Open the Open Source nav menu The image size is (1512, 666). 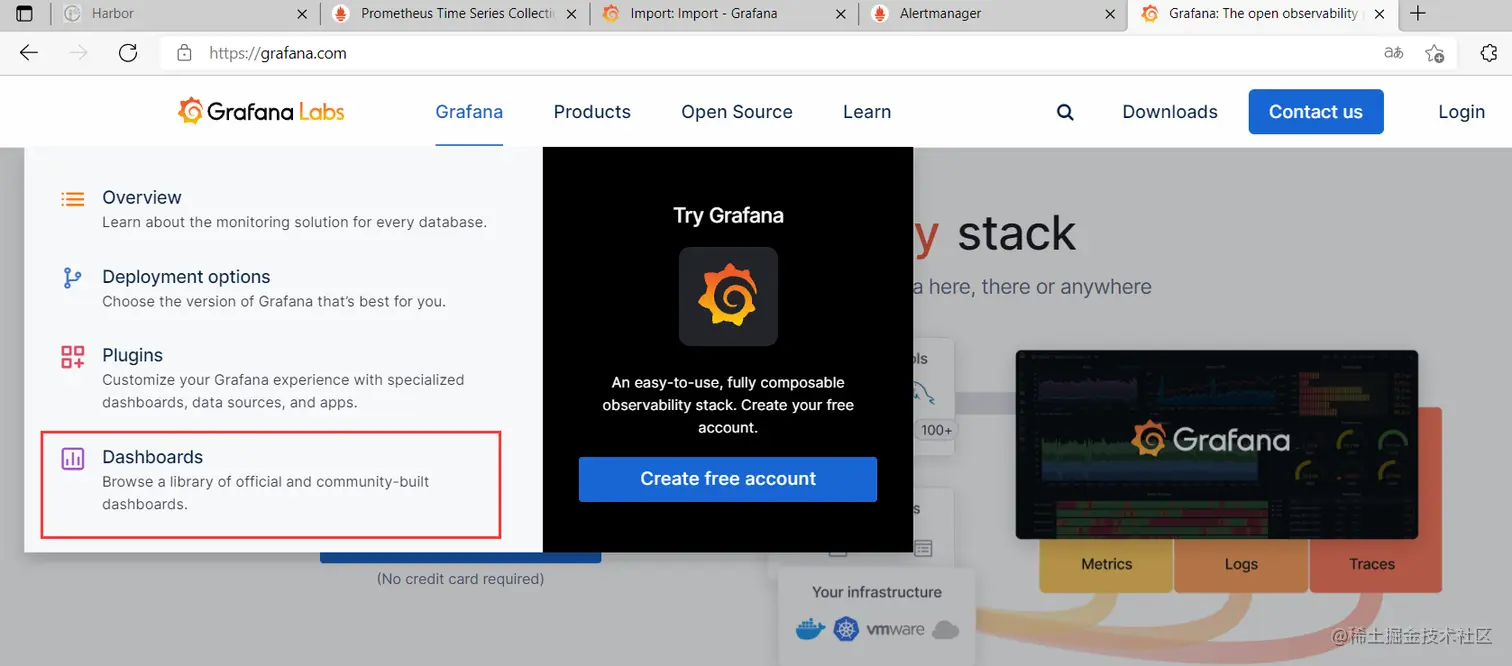(737, 112)
